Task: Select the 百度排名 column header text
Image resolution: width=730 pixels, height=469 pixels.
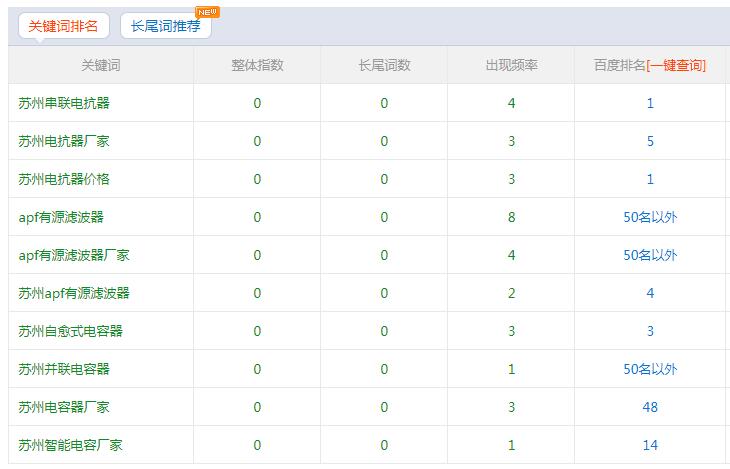Action: [x=620, y=66]
